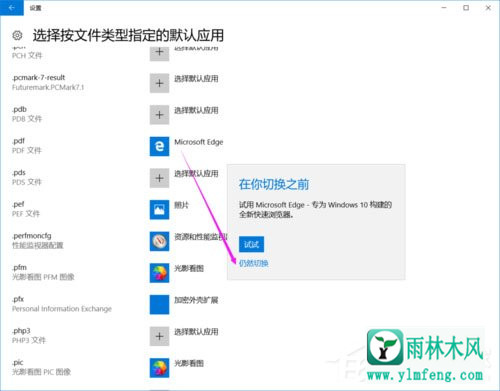Click the blue 试试 button in popup

pyautogui.click(x=251, y=244)
